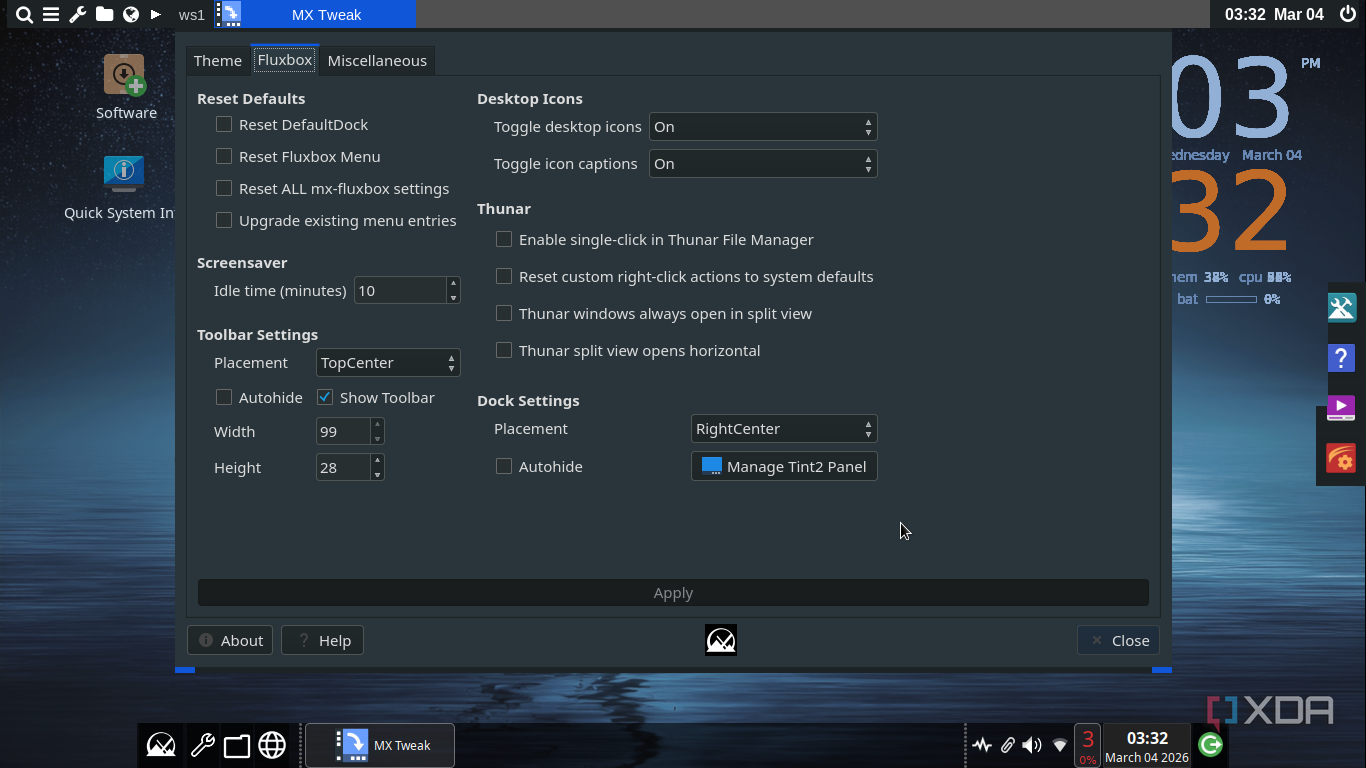Increase toolbar Height with up arrow

(x=377, y=461)
